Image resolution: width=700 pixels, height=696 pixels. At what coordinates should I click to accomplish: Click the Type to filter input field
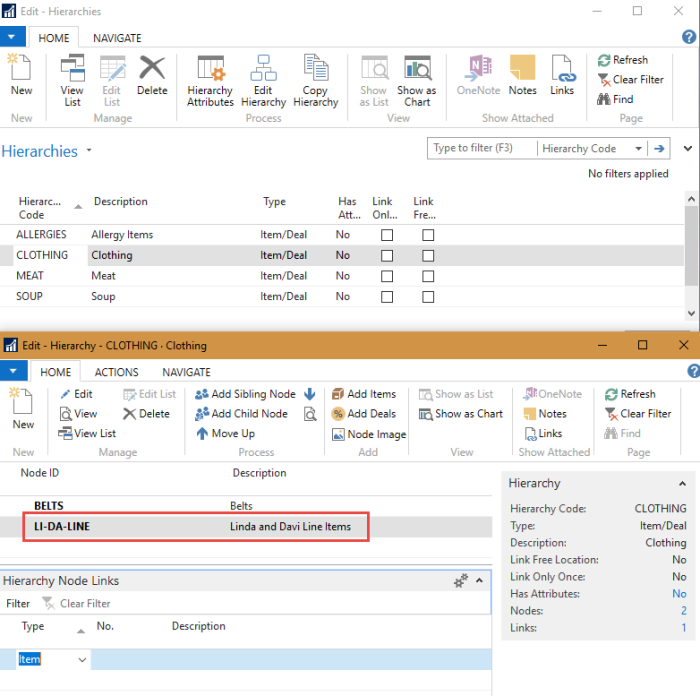point(480,149)
